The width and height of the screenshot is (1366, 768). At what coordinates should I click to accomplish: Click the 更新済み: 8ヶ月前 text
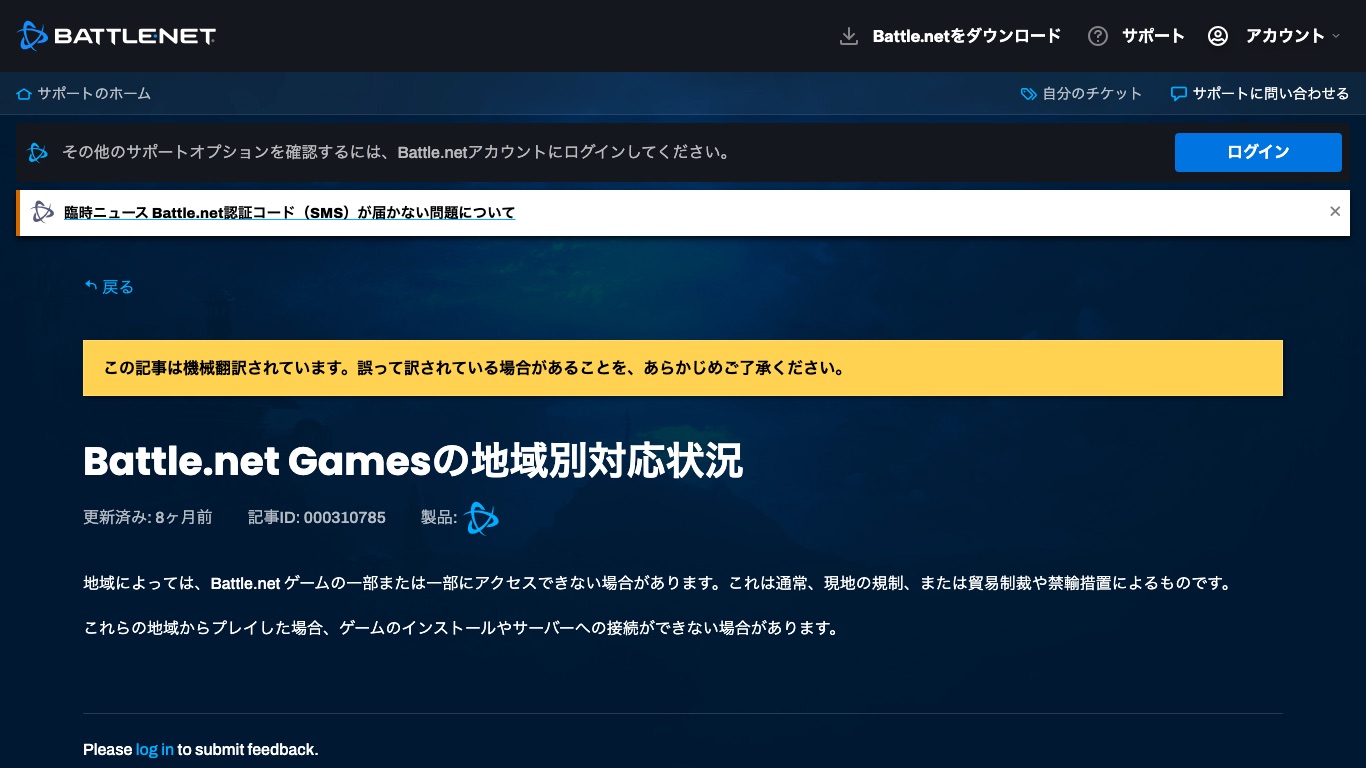[x=148, y=518]
